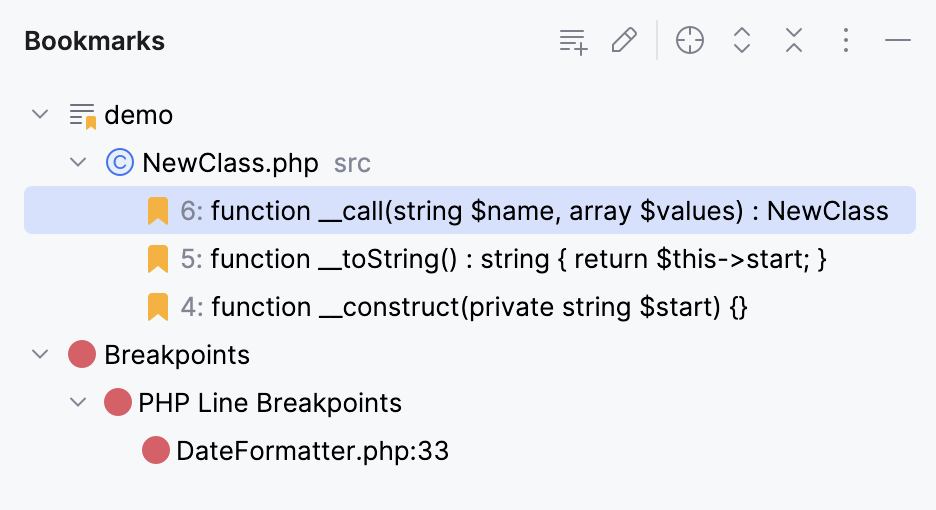Toggle the red dot beside Breakpoints
Screen dimensions: 936x510
(x=82, y=355)
